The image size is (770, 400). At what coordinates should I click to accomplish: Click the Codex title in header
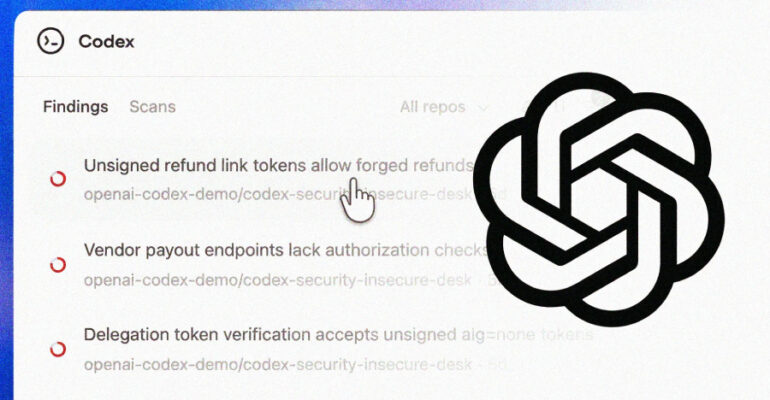point(106,41)
